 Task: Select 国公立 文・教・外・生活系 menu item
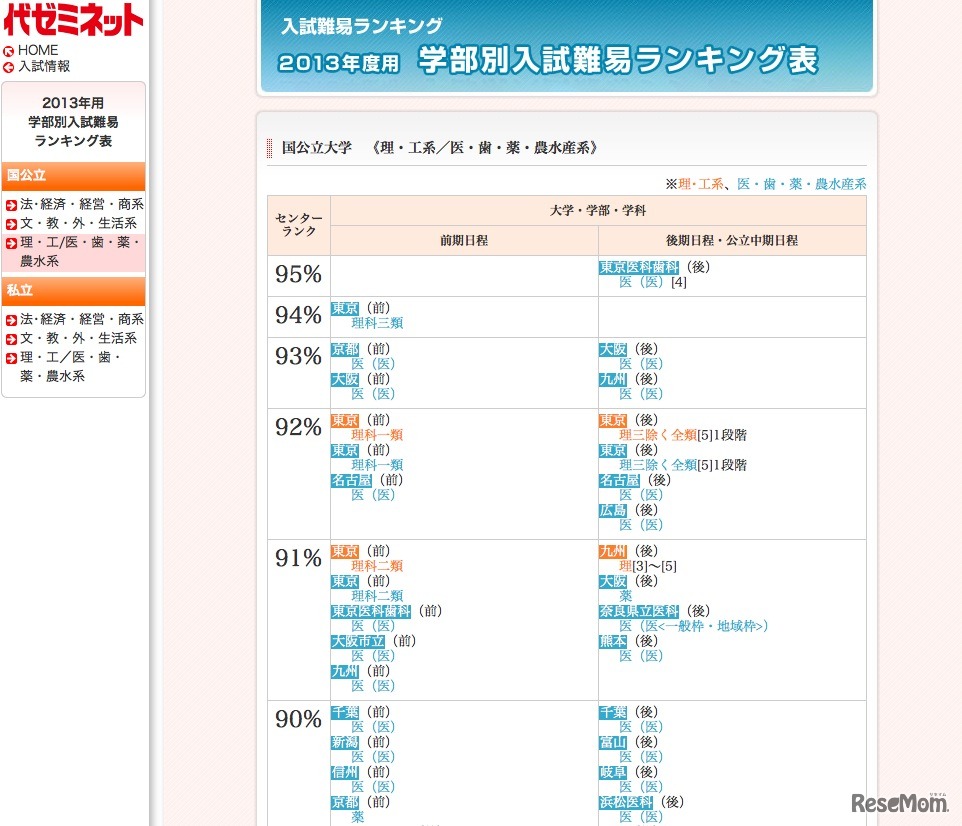pos(79,223)
